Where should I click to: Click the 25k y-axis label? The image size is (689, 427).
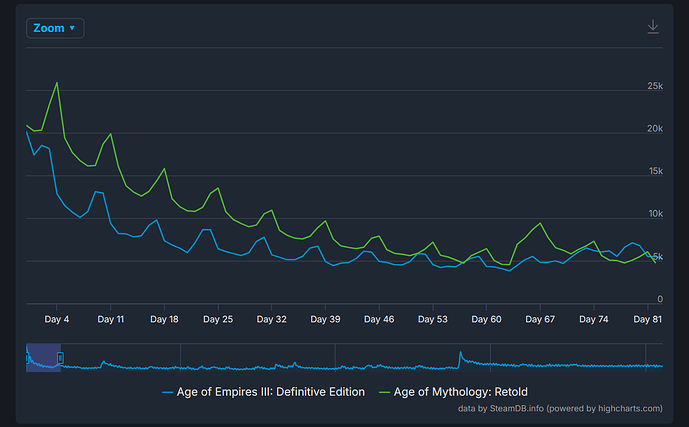click(655, 86)
